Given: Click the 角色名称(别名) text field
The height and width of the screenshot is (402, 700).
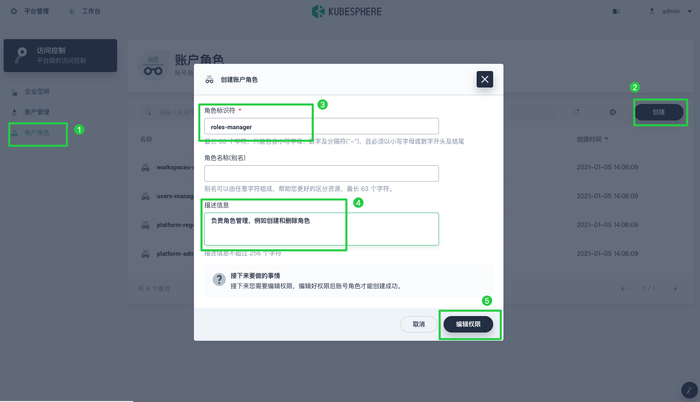Looking at the screenshot, I should 321,173.
